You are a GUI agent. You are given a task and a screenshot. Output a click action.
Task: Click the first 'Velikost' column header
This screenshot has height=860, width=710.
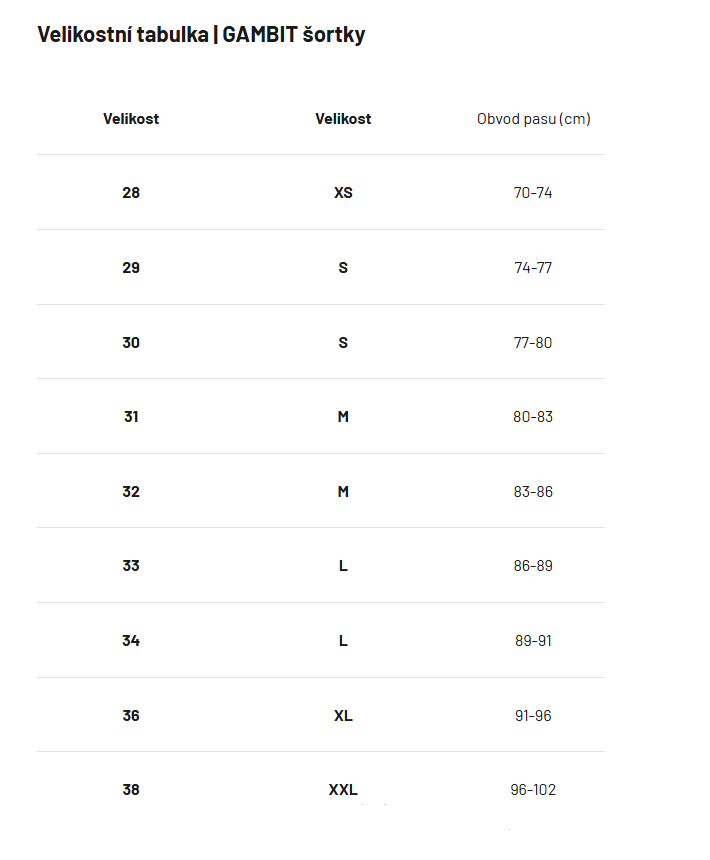pyautogui.click(x=131, y=119)
